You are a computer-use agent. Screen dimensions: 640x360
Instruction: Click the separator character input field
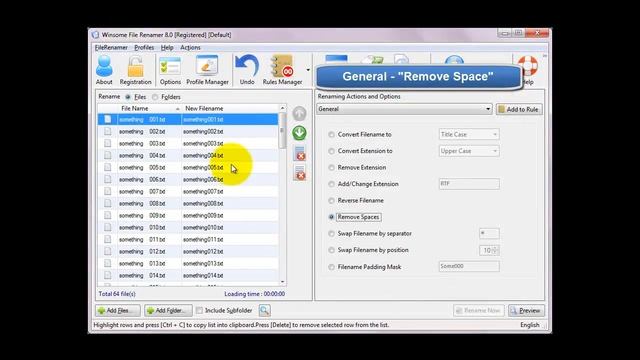pos(489,233)
